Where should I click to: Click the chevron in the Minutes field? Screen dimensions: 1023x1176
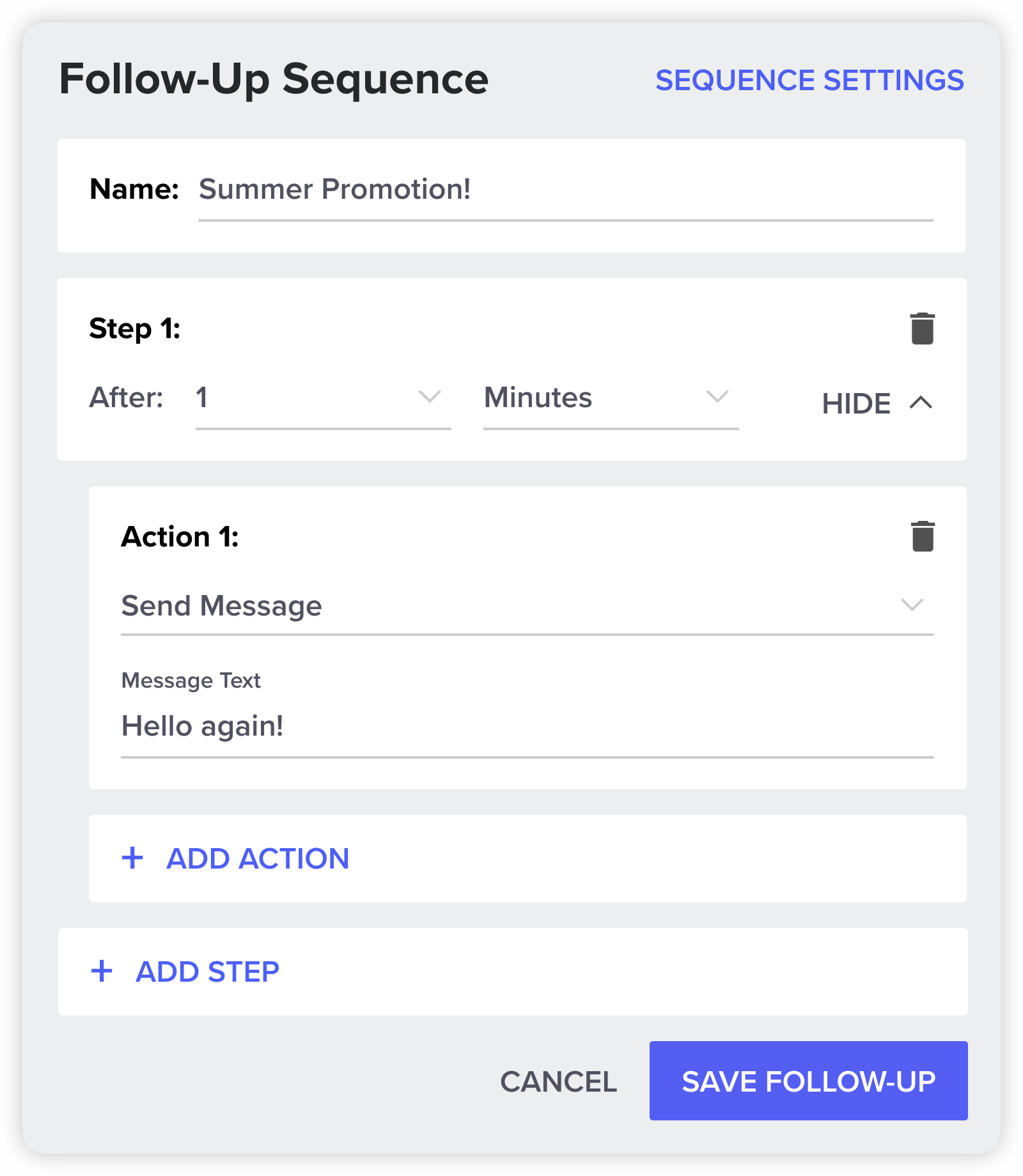click(717, 397)
